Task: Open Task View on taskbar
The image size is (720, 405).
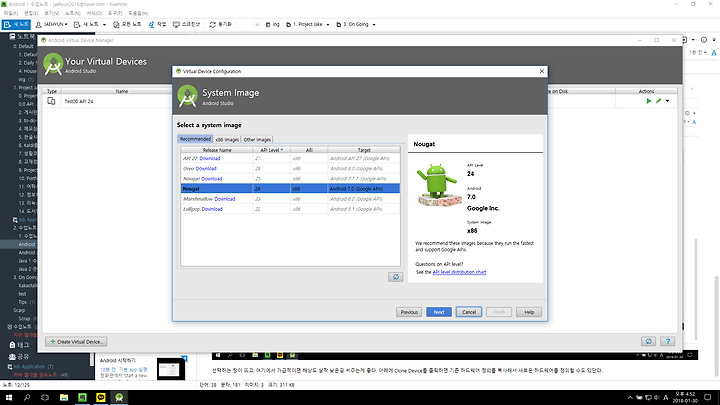Action: click(45, 398)
